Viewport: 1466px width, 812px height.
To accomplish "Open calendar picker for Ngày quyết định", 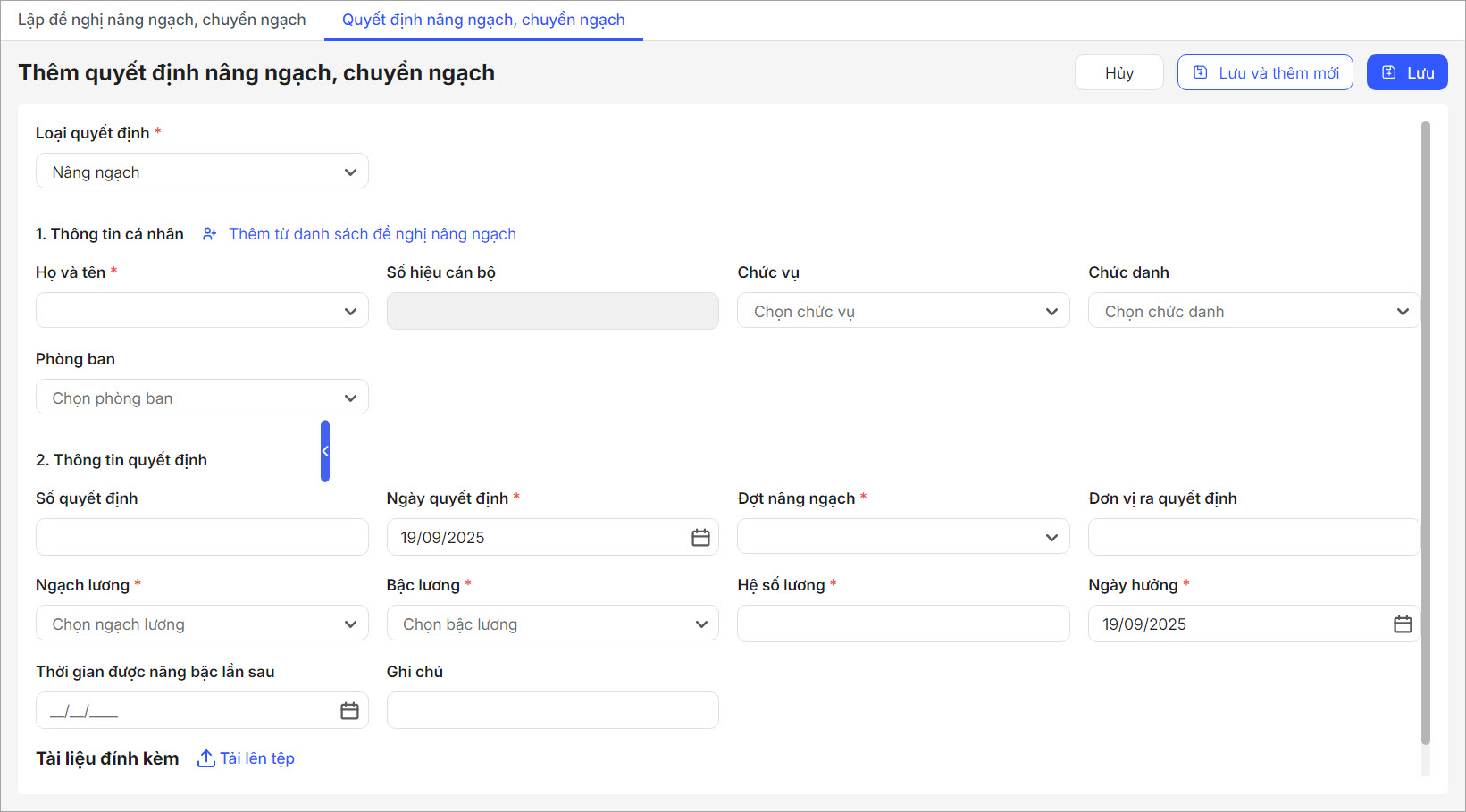I will click(700, 537).
